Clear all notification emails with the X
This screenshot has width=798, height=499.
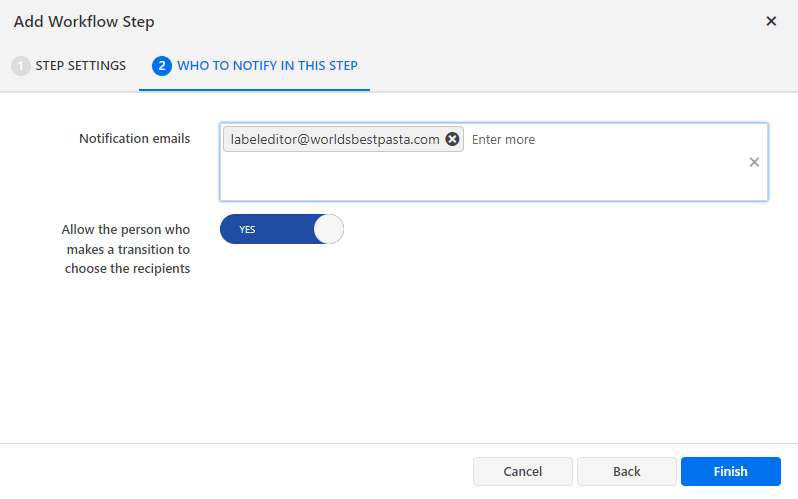[754, 162]
